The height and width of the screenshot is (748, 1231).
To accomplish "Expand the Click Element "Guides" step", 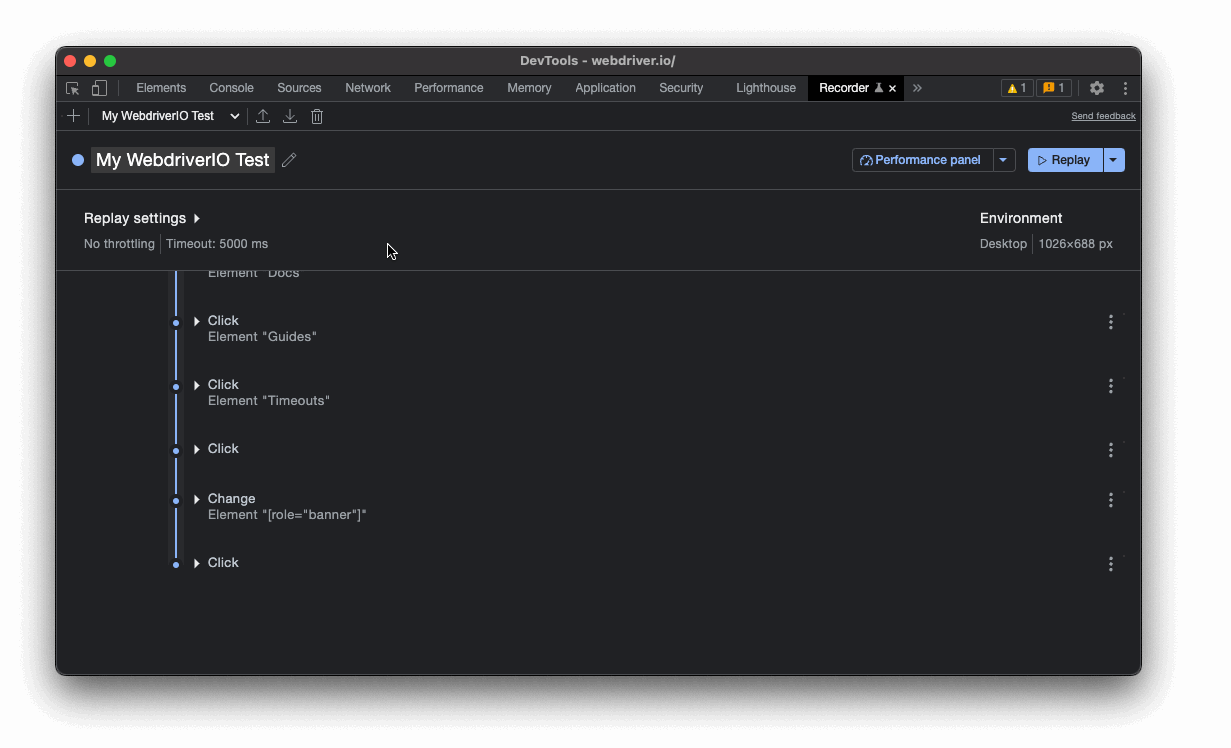I will point(196,320).
